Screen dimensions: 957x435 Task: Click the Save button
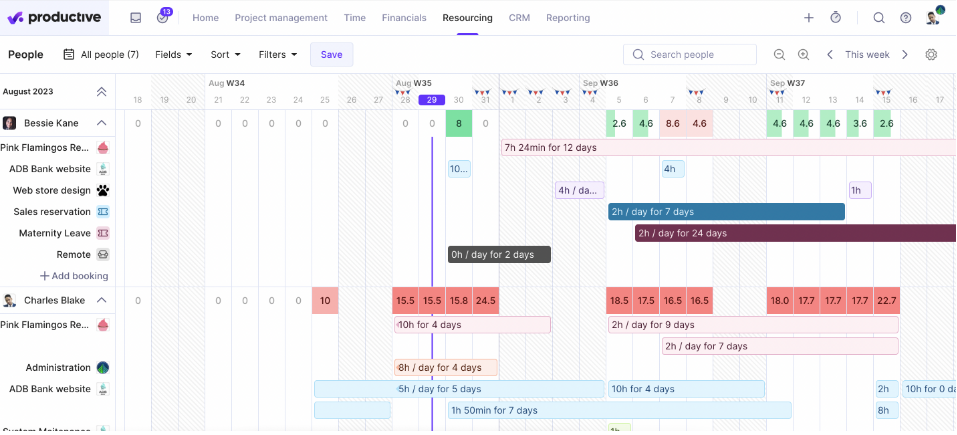point(331,55)
